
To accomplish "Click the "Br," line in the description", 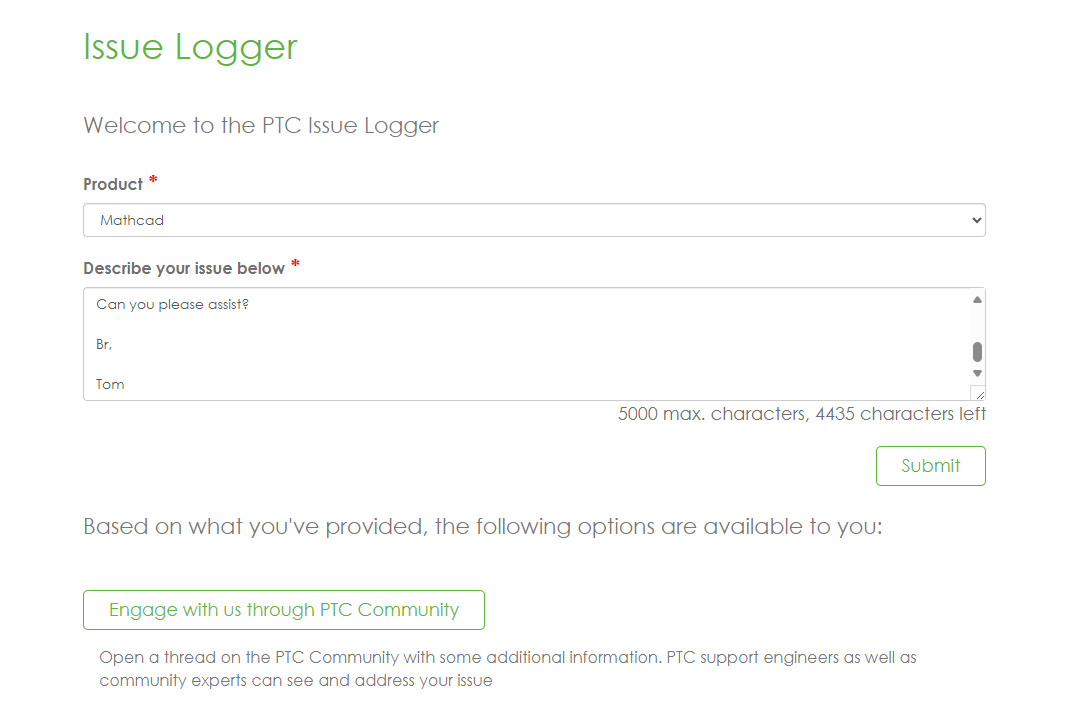I will (105, 345).
